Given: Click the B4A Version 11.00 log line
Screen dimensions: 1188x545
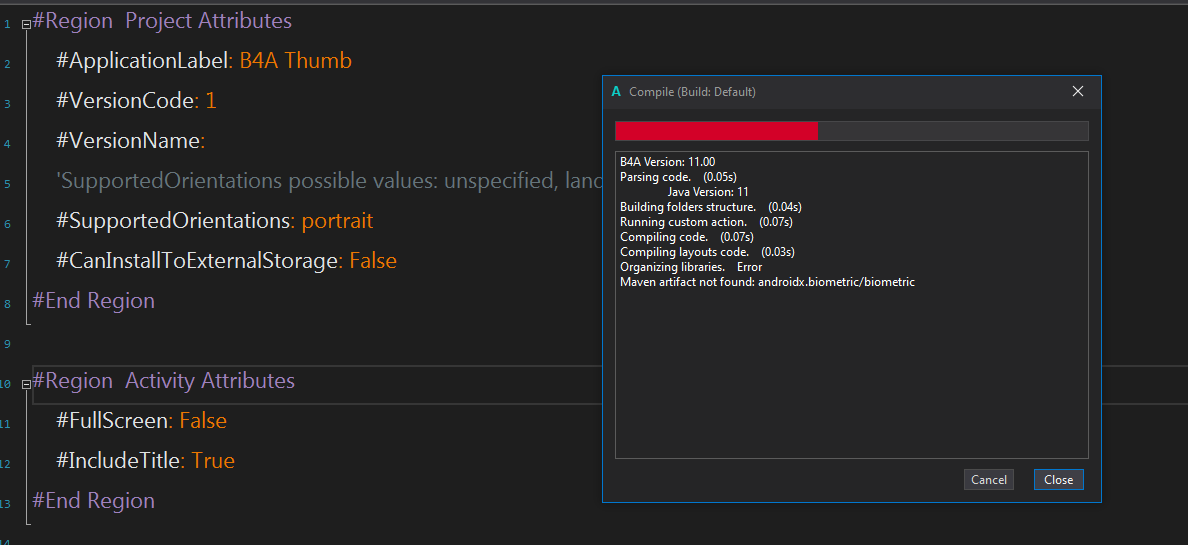Looking at the screenshot, I should tap(667, 162).
